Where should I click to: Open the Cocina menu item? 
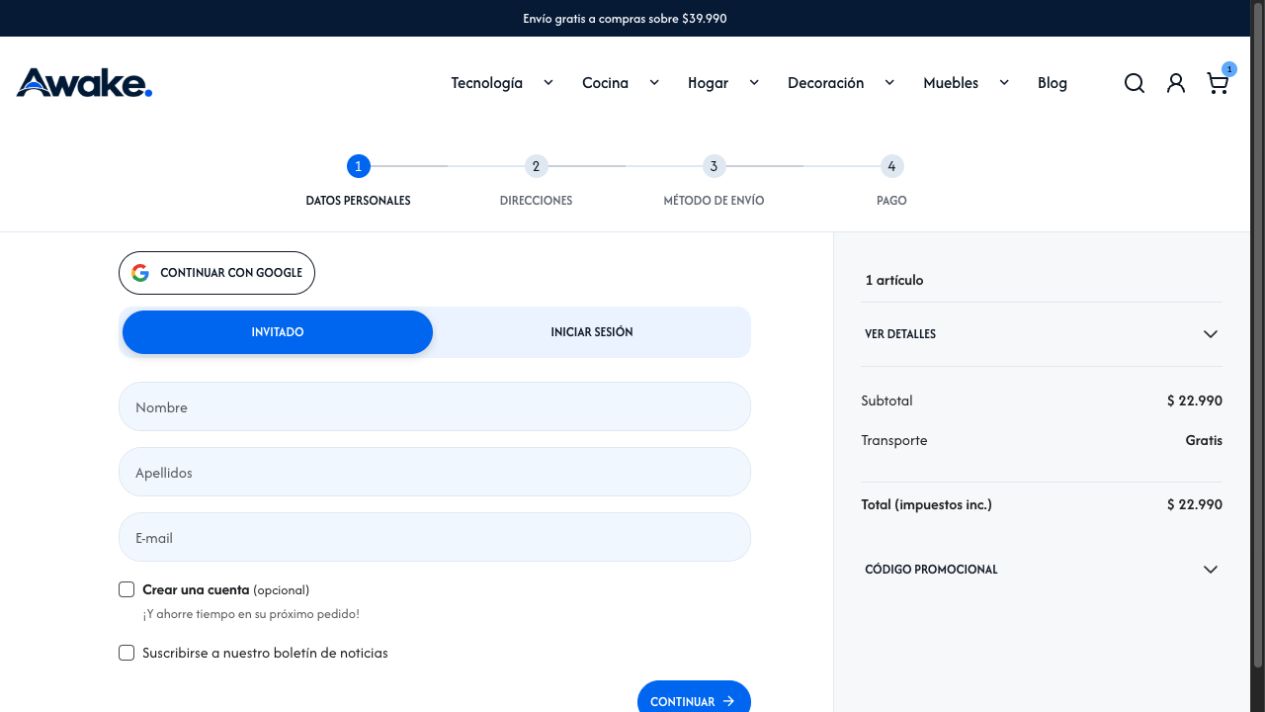click(605, 83)
